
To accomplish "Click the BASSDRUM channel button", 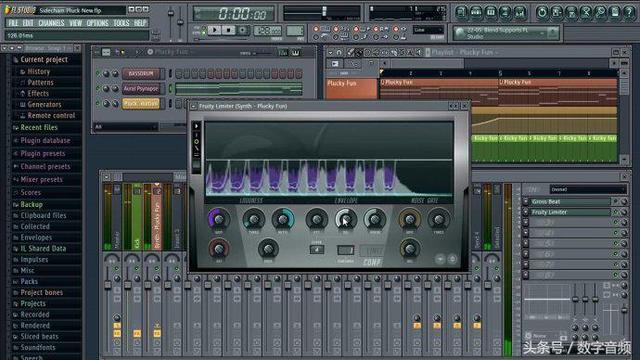I will pos(141,73).
